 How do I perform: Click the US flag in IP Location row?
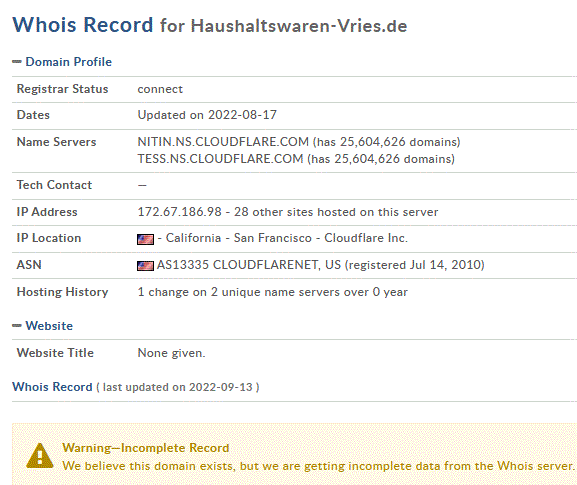coord(145,240)
